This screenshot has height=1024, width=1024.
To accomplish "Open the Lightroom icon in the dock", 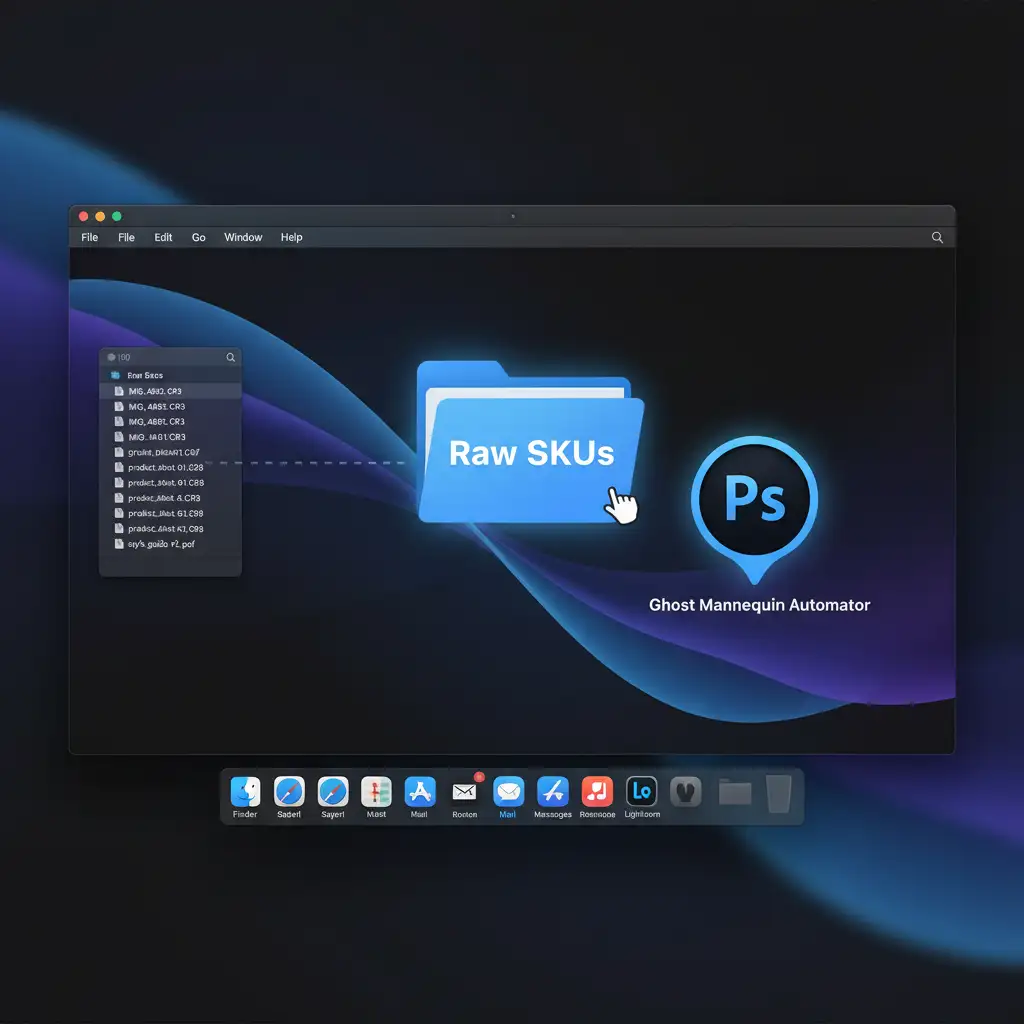I will pyautogui.click(x=640, y=792).
